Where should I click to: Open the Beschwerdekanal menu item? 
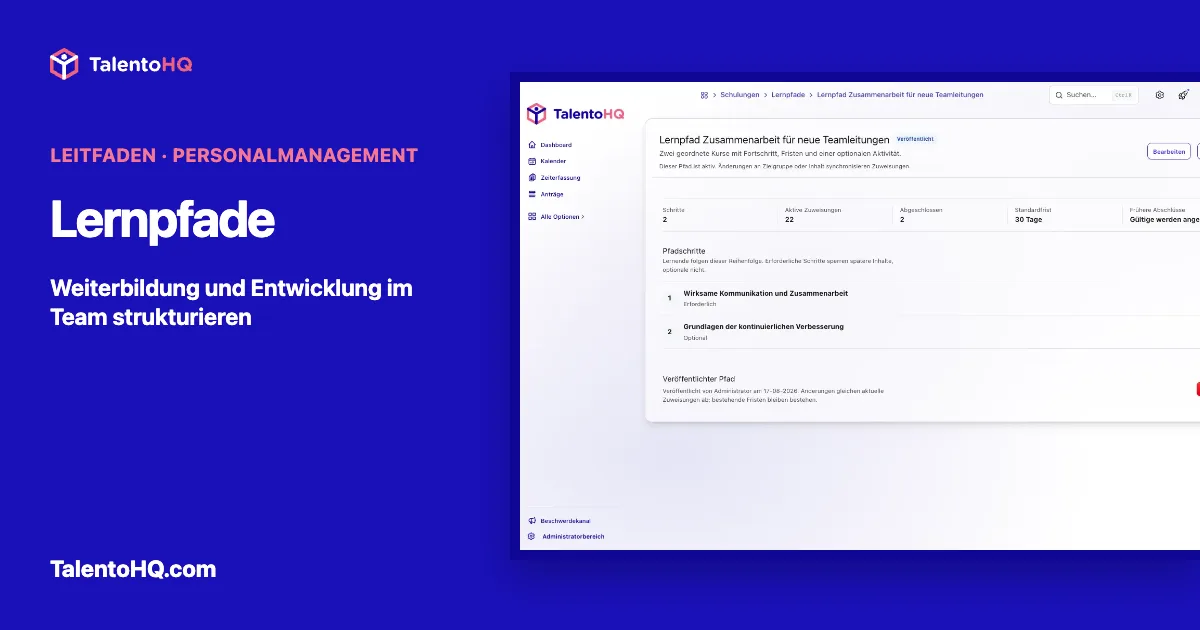(x=566, y=520)
